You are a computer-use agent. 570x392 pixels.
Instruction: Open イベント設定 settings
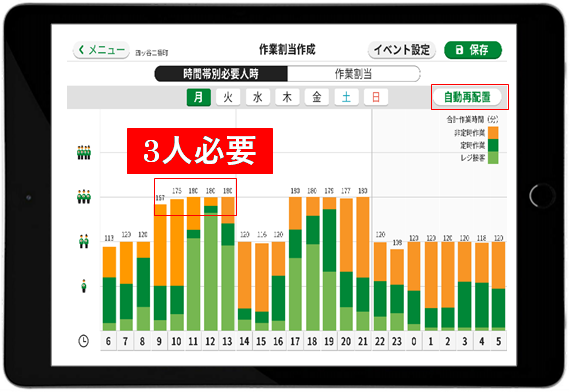click(x=402, y=50)
